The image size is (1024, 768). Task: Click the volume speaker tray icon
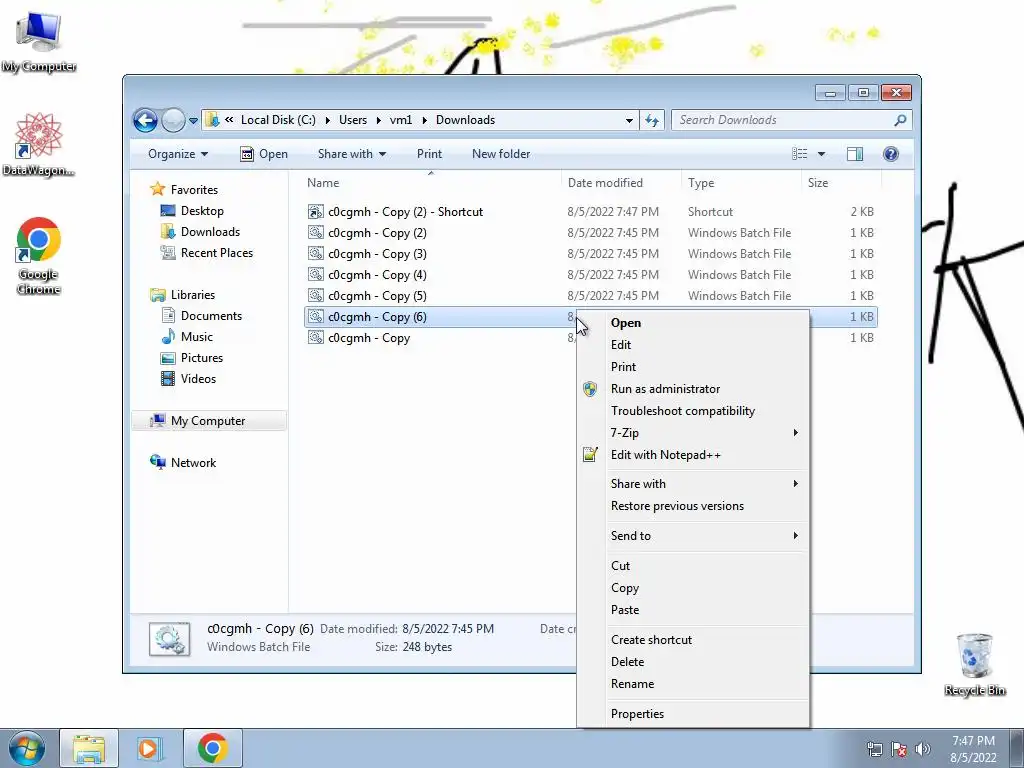tap(923, 749)
